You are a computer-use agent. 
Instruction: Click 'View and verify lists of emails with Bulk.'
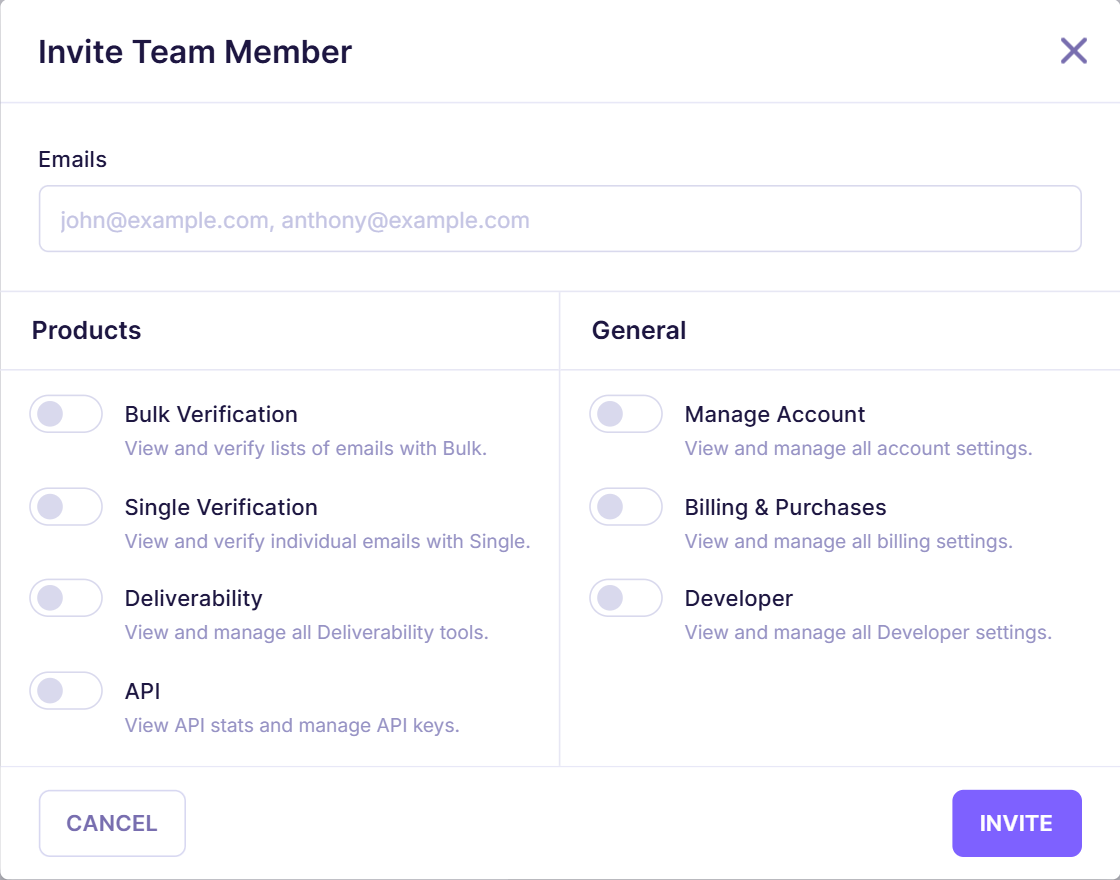click(x=306, y=449)
